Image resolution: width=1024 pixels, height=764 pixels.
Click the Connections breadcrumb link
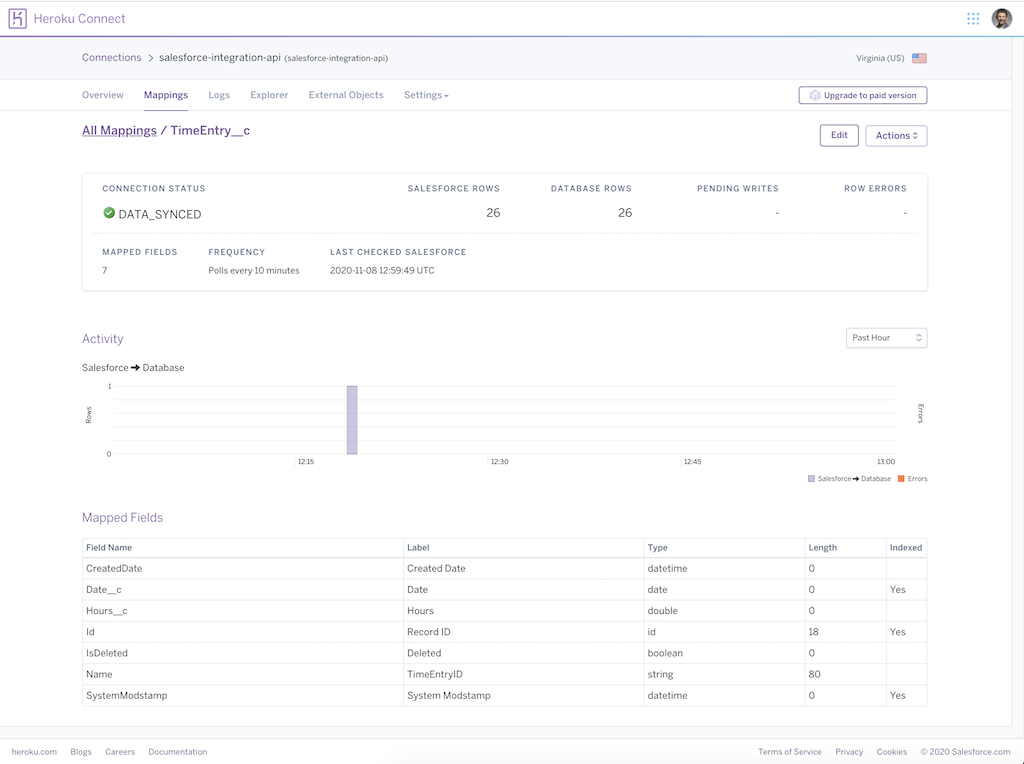click(x=111, y=58)
